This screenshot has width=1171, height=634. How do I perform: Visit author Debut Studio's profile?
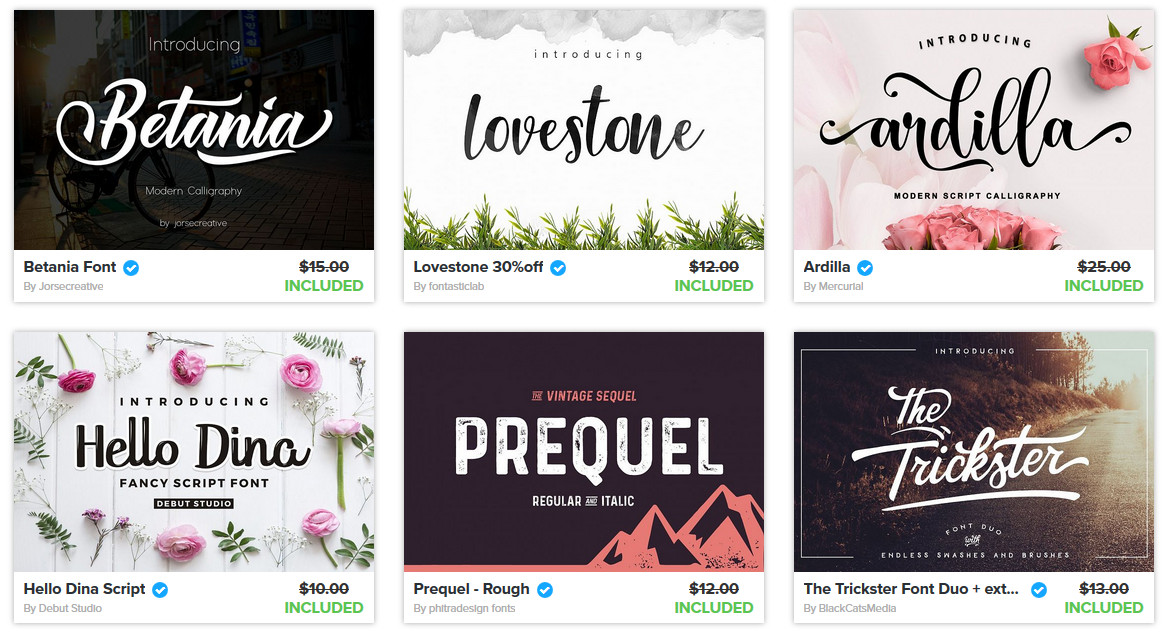[63, 609]
